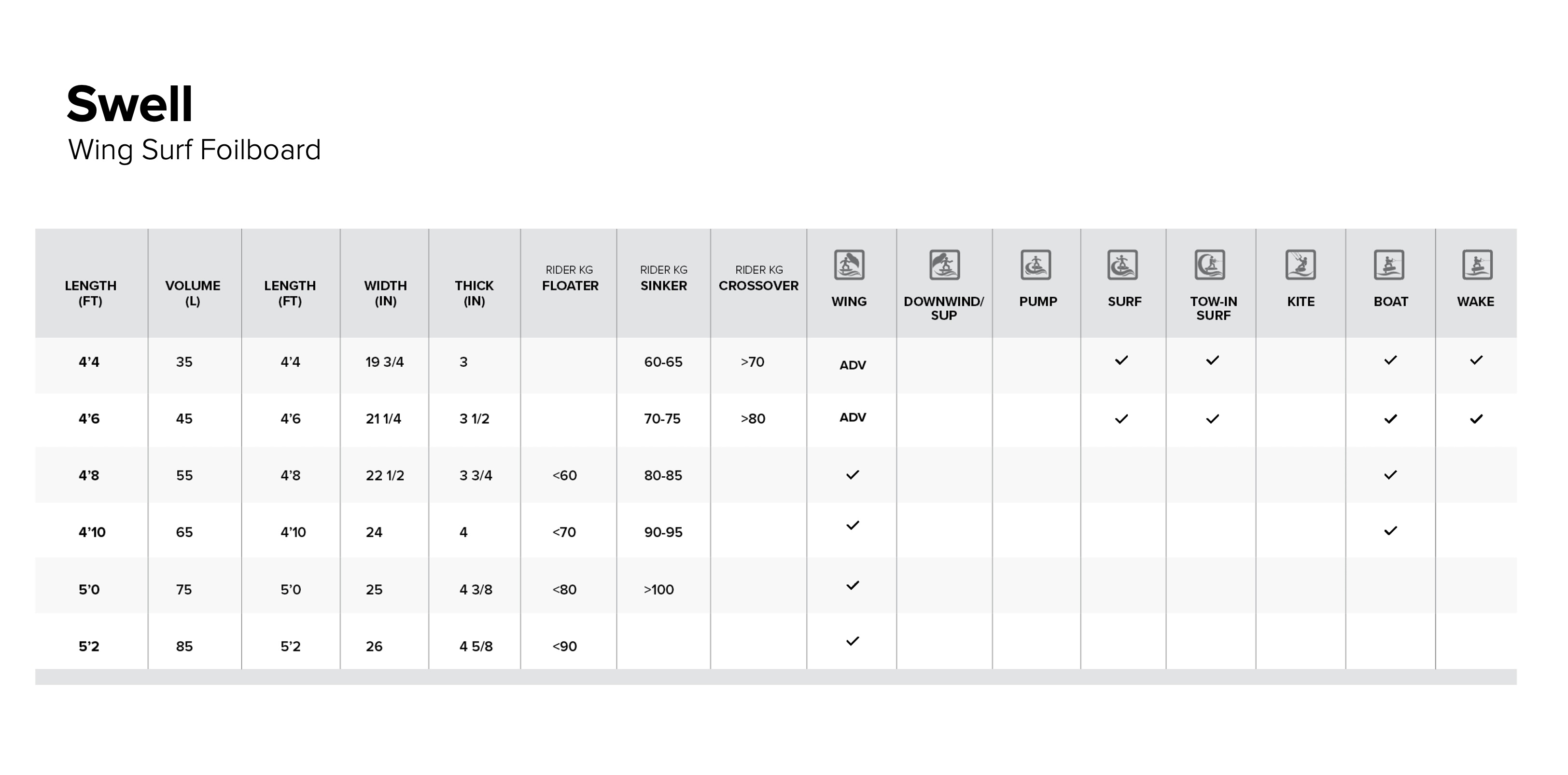Click the Downwind/SUP discipline icon
The height and width of the screenshot is (775, 1568).
coord(944,264)
